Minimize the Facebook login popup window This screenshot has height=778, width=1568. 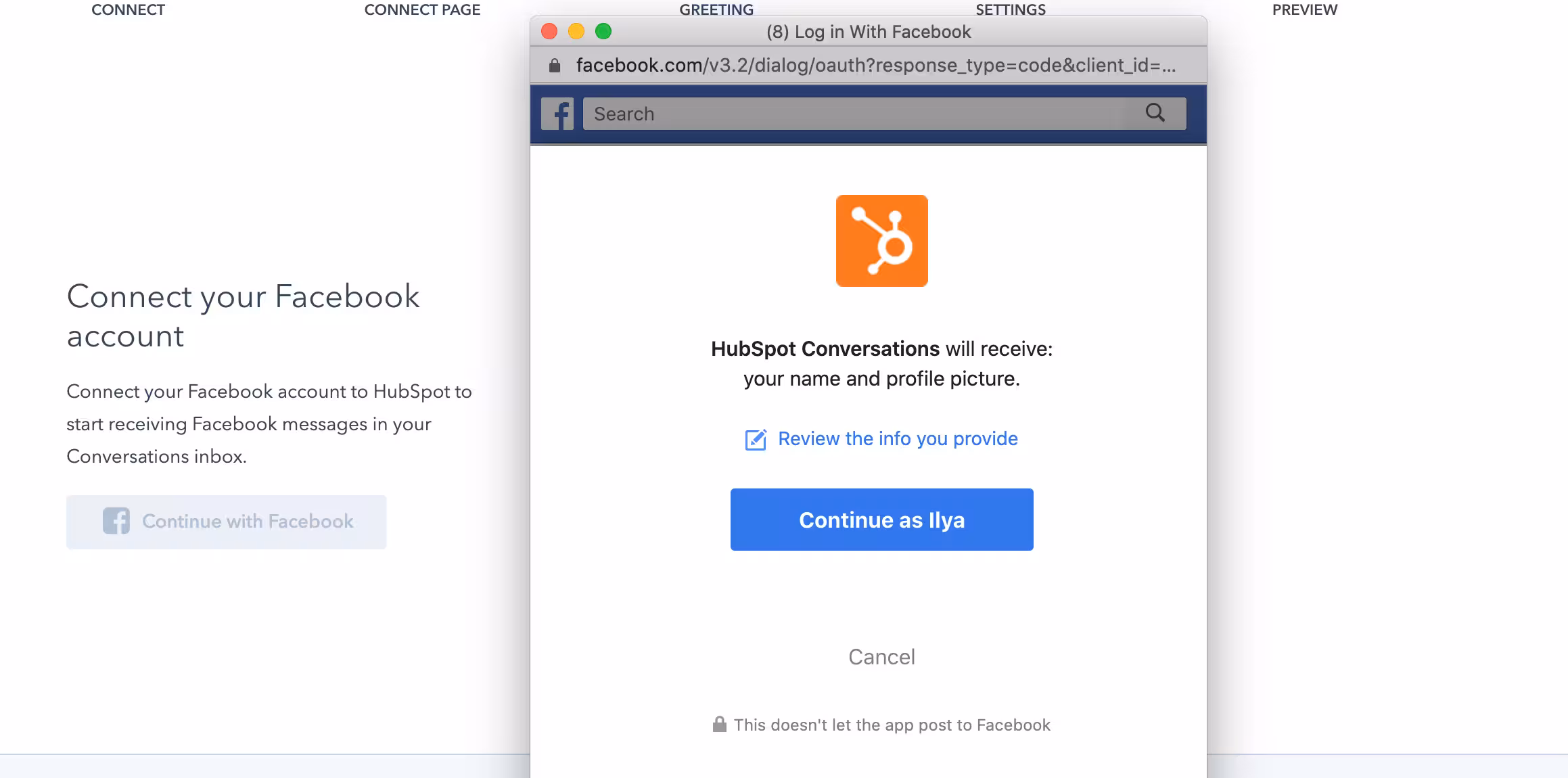tap(576, 32)
